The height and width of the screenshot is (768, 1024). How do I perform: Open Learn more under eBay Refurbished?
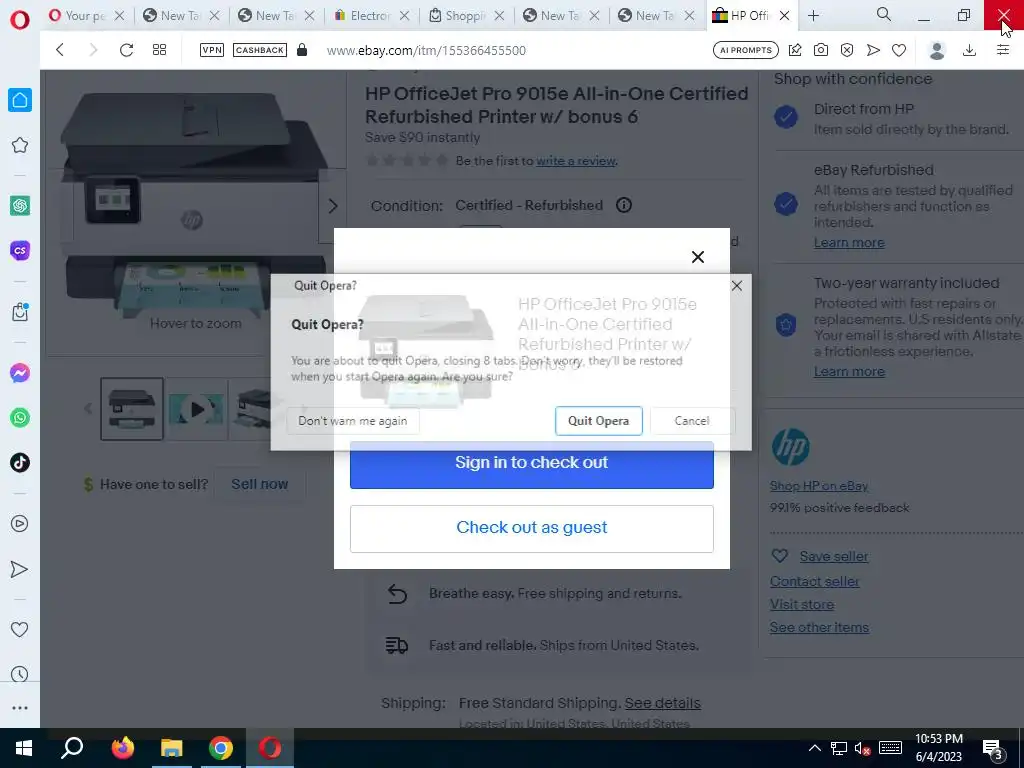[x=849, y=242]
